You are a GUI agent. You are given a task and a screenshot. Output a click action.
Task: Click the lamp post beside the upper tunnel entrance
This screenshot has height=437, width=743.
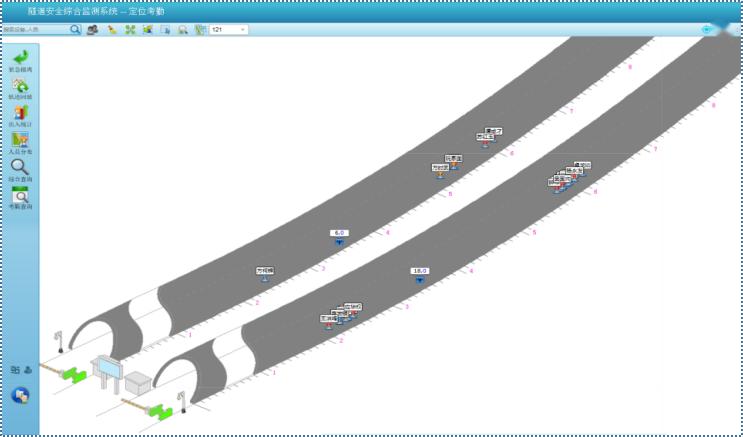point(59,342)
